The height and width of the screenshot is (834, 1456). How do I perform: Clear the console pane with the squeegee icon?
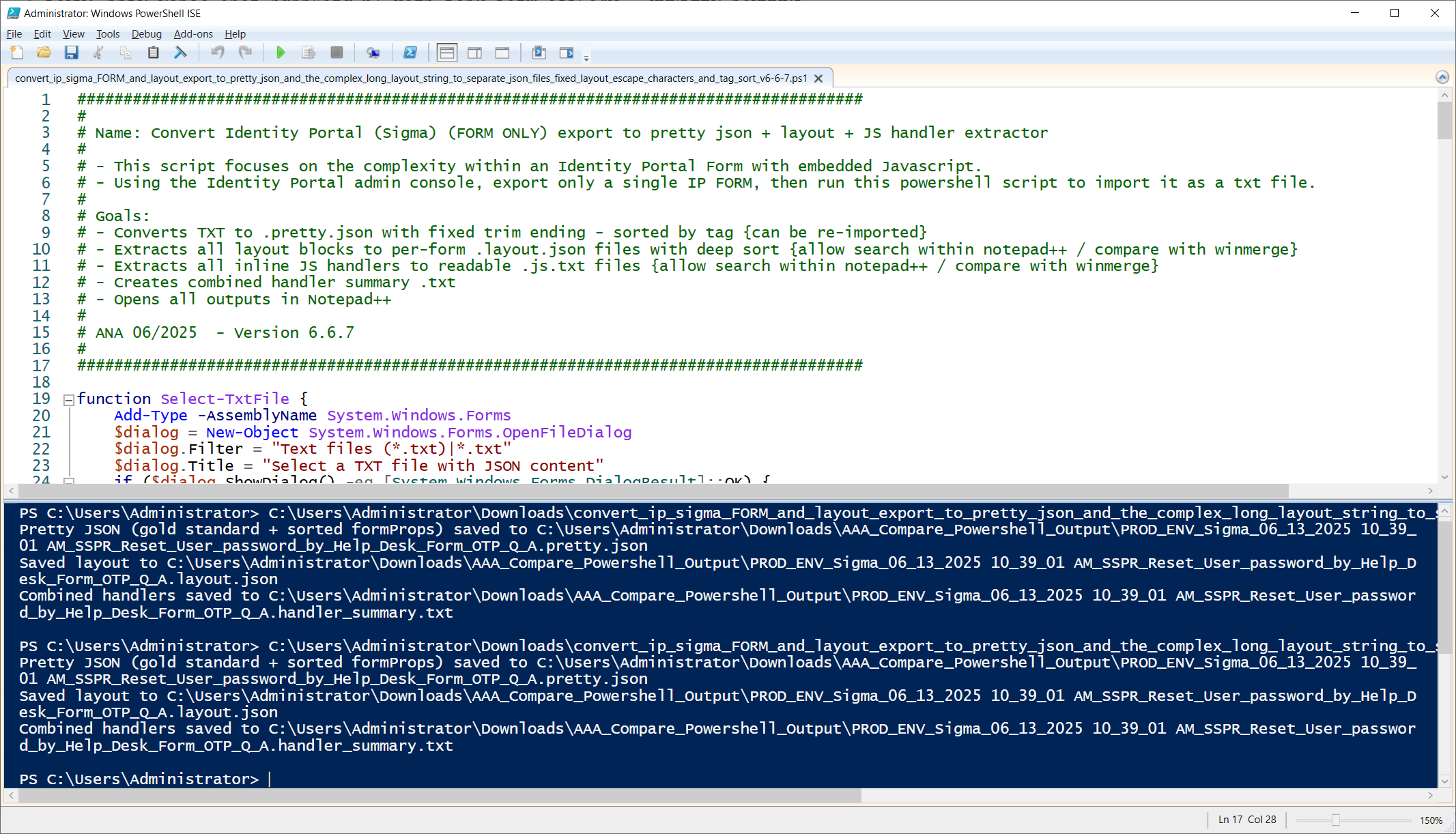(180, 53)
